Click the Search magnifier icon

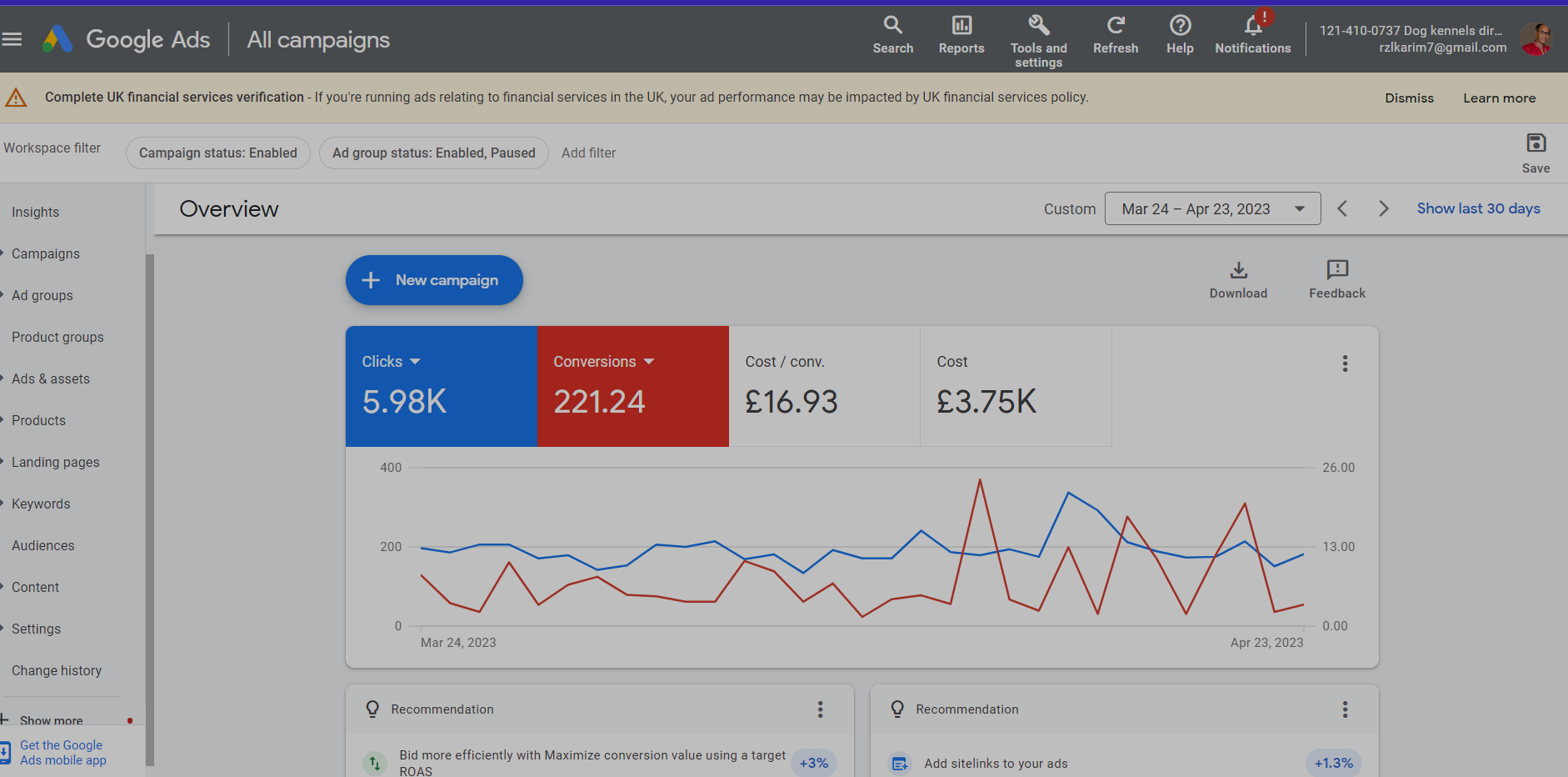click(x=892, y=26)
